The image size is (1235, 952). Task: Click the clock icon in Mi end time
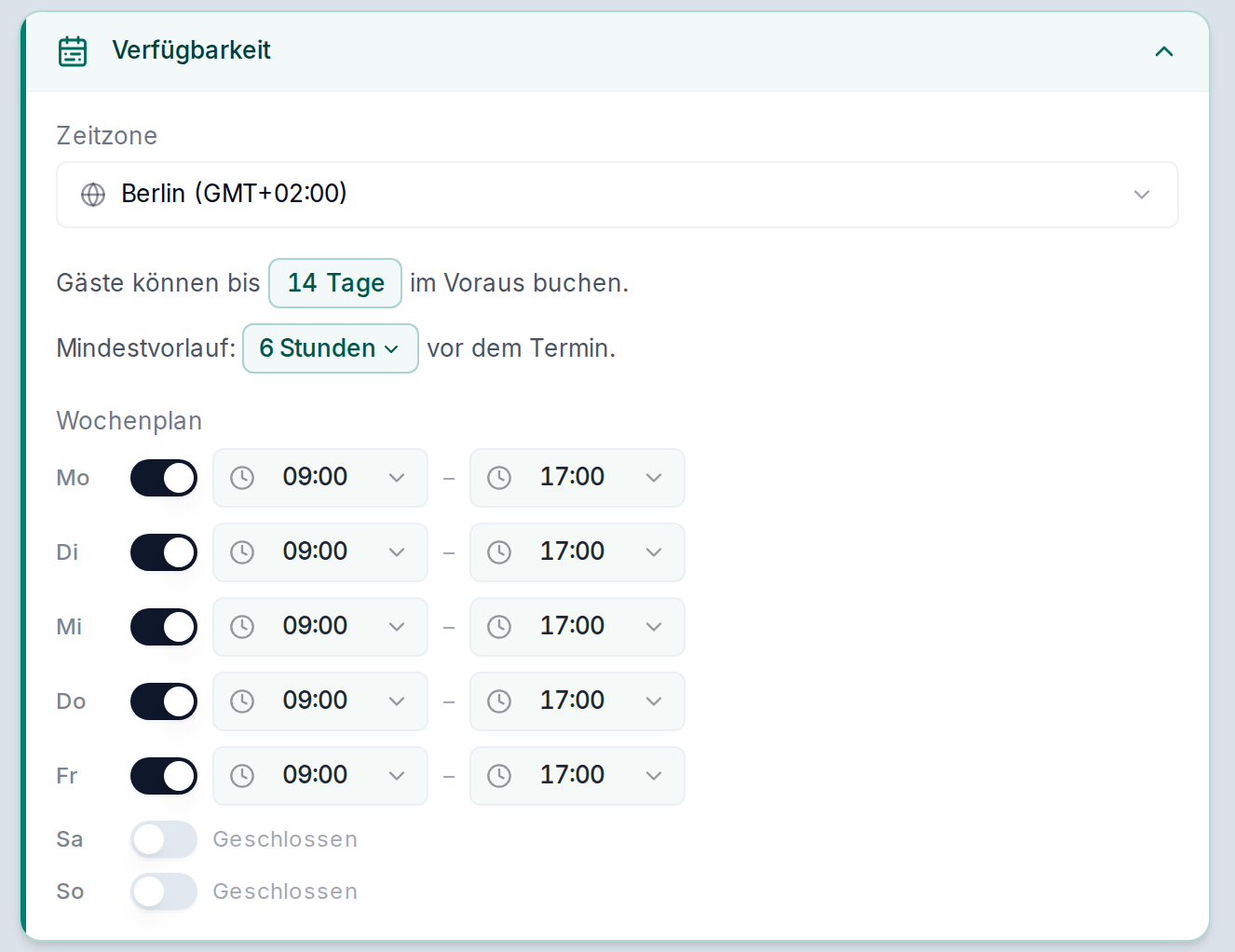click(x=499, y=627)
